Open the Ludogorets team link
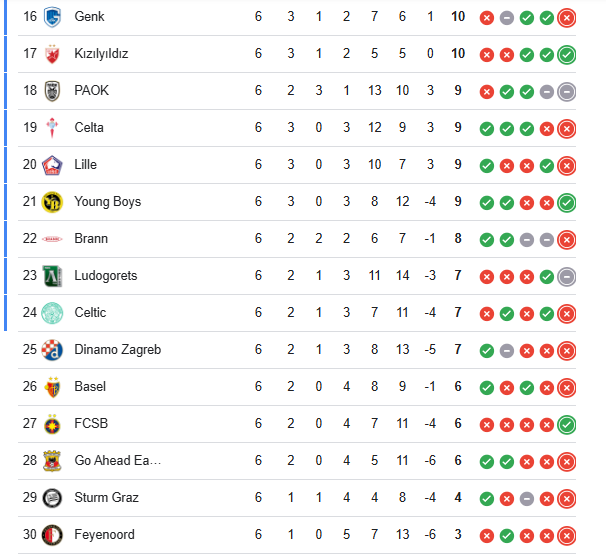The height and width of the screenshot is (555, 606). click(106, 276)
